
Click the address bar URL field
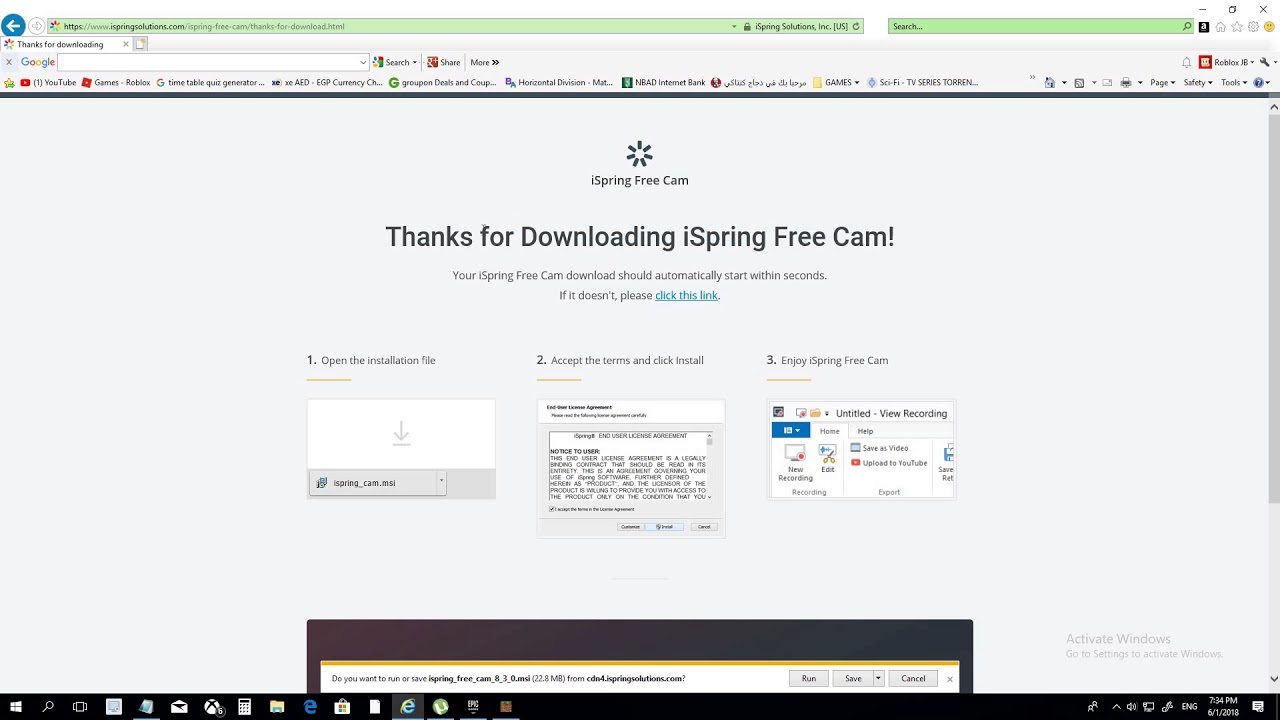click(x=390, y=26)
